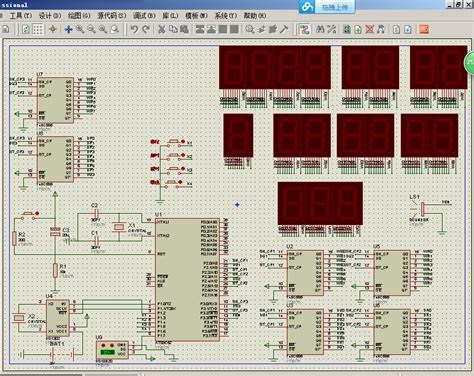
Task: Open the 设计(D) menu
Action: click(50, 15)
